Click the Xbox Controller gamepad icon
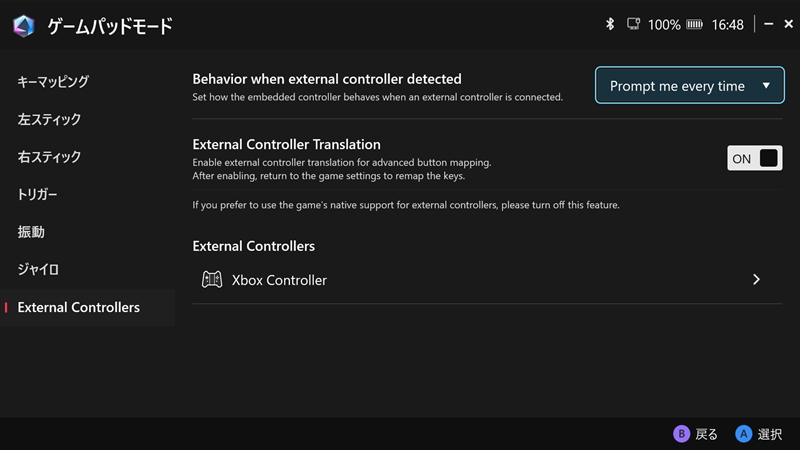The height and width of the screenshot is (450, 800). pyautogui.click(x=212, y=280)
